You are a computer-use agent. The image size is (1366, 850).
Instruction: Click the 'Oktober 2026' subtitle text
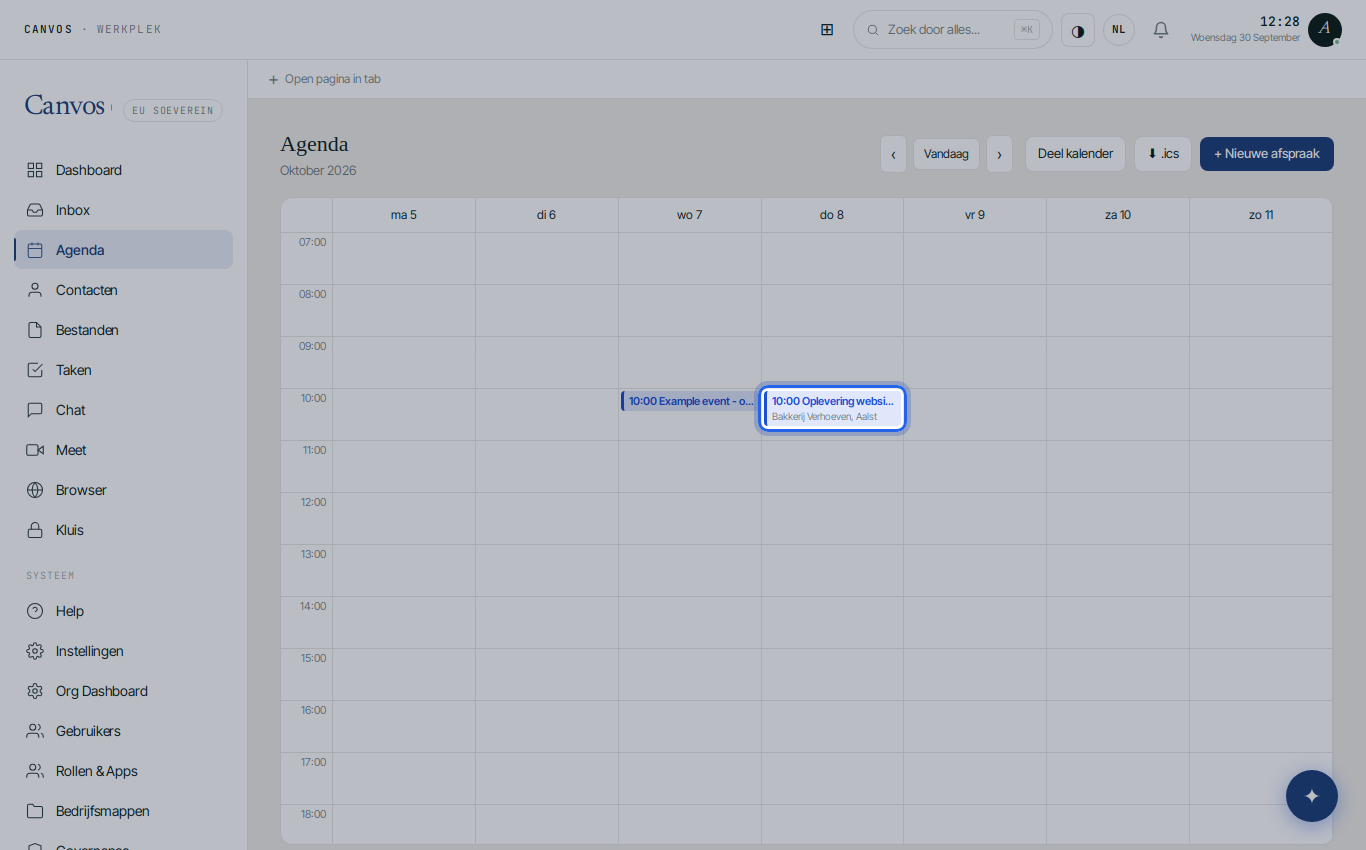(x=318, y=171)
